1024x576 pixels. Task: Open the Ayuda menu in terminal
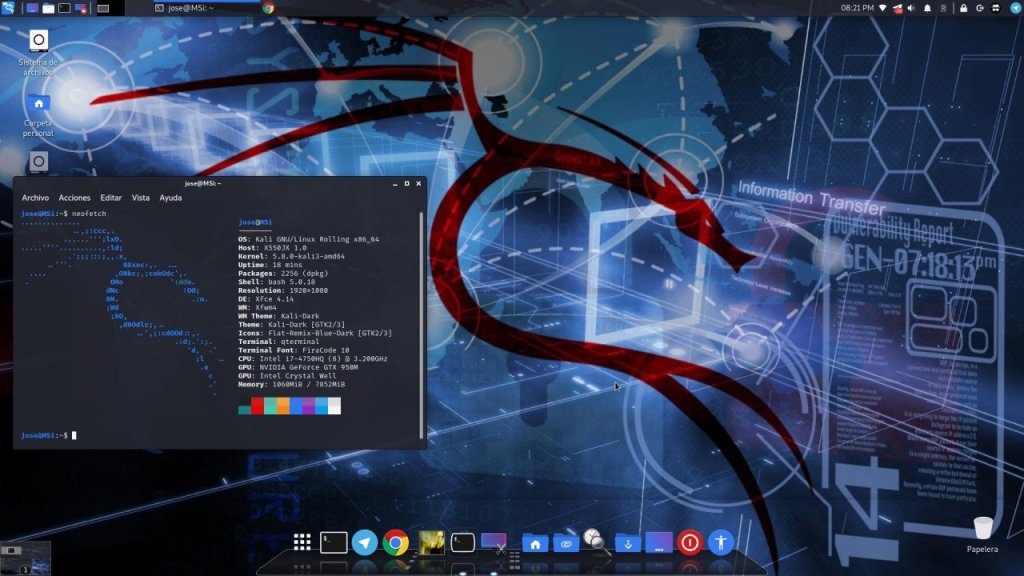point(170,198)
